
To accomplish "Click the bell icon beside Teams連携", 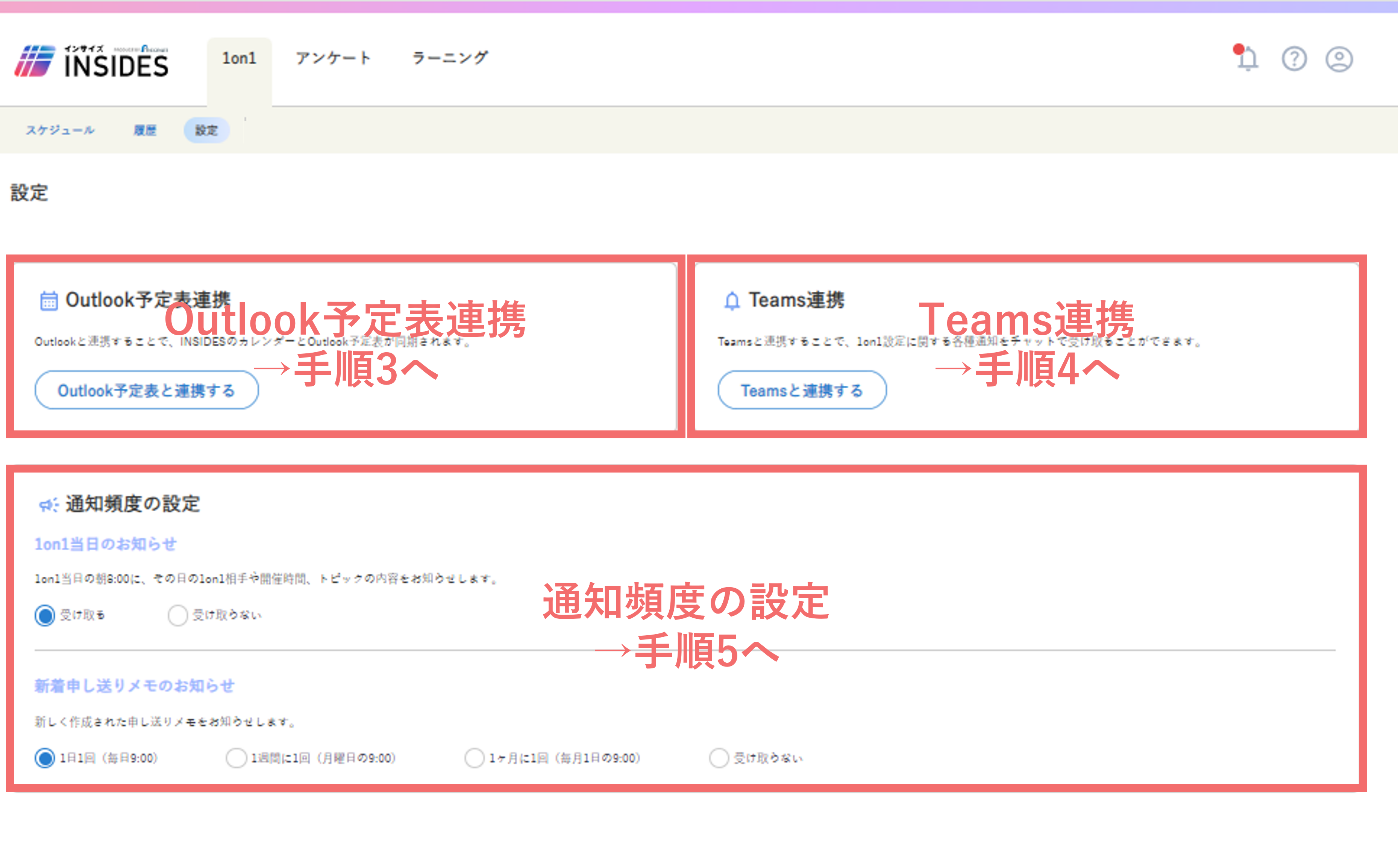I will coord(731,300).
